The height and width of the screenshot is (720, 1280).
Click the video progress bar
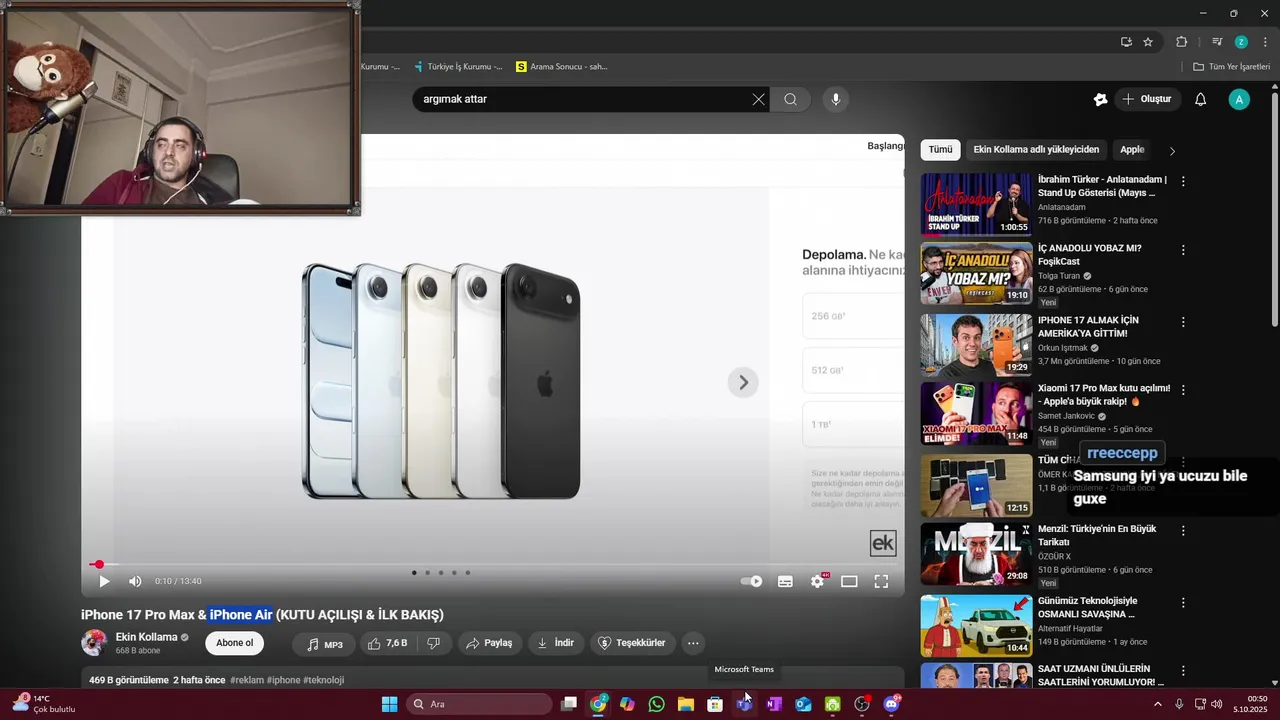point(493,565)
